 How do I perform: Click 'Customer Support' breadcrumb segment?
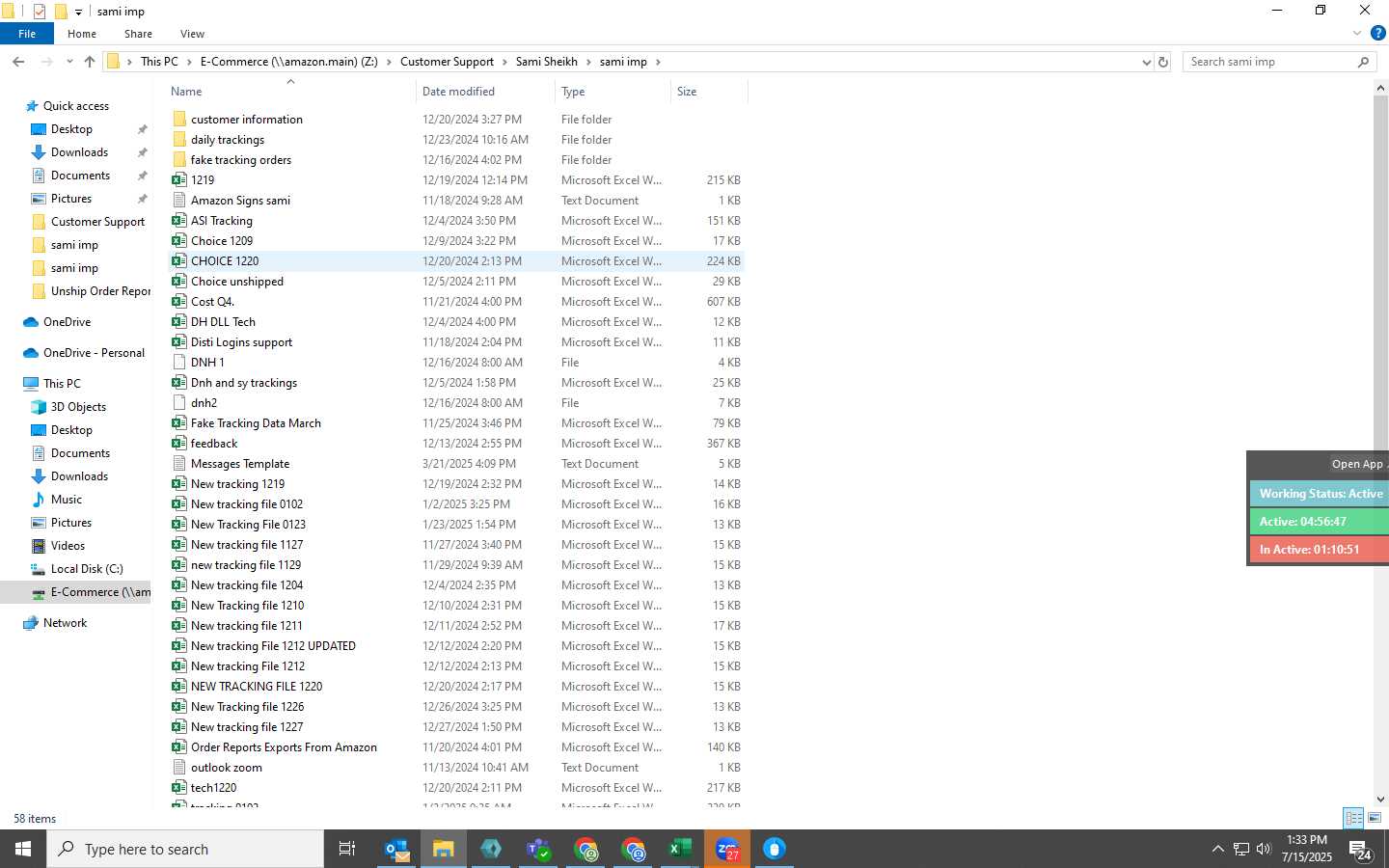point(447,62)
